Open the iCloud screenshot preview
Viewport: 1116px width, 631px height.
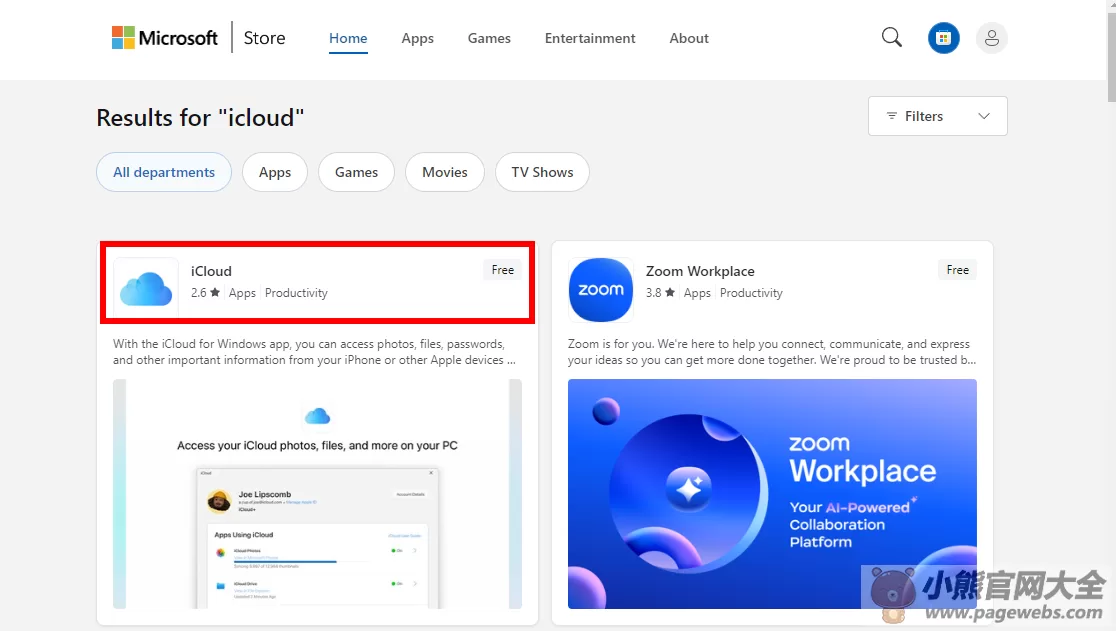(317, 494)
